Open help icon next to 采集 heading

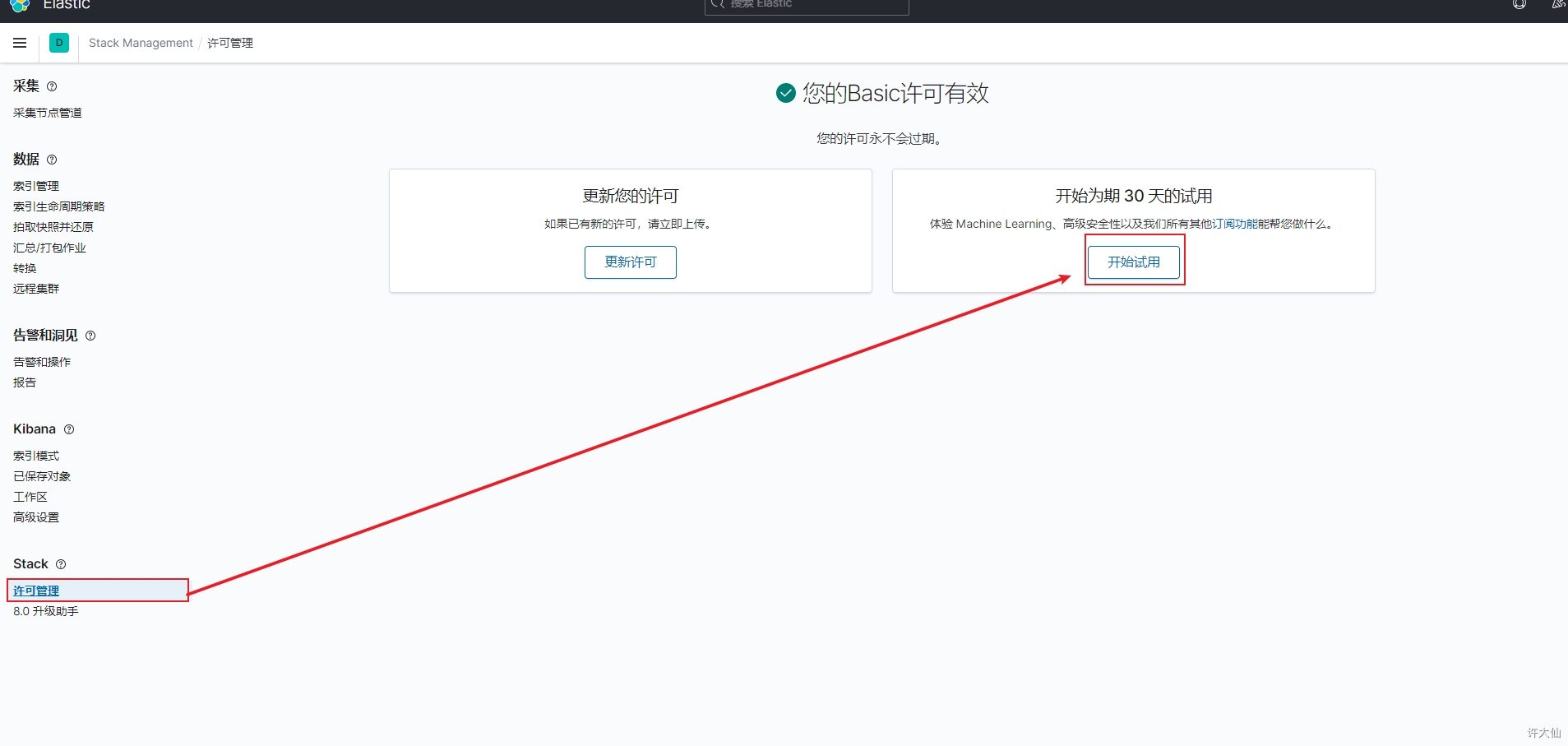(x=52, y=86)
